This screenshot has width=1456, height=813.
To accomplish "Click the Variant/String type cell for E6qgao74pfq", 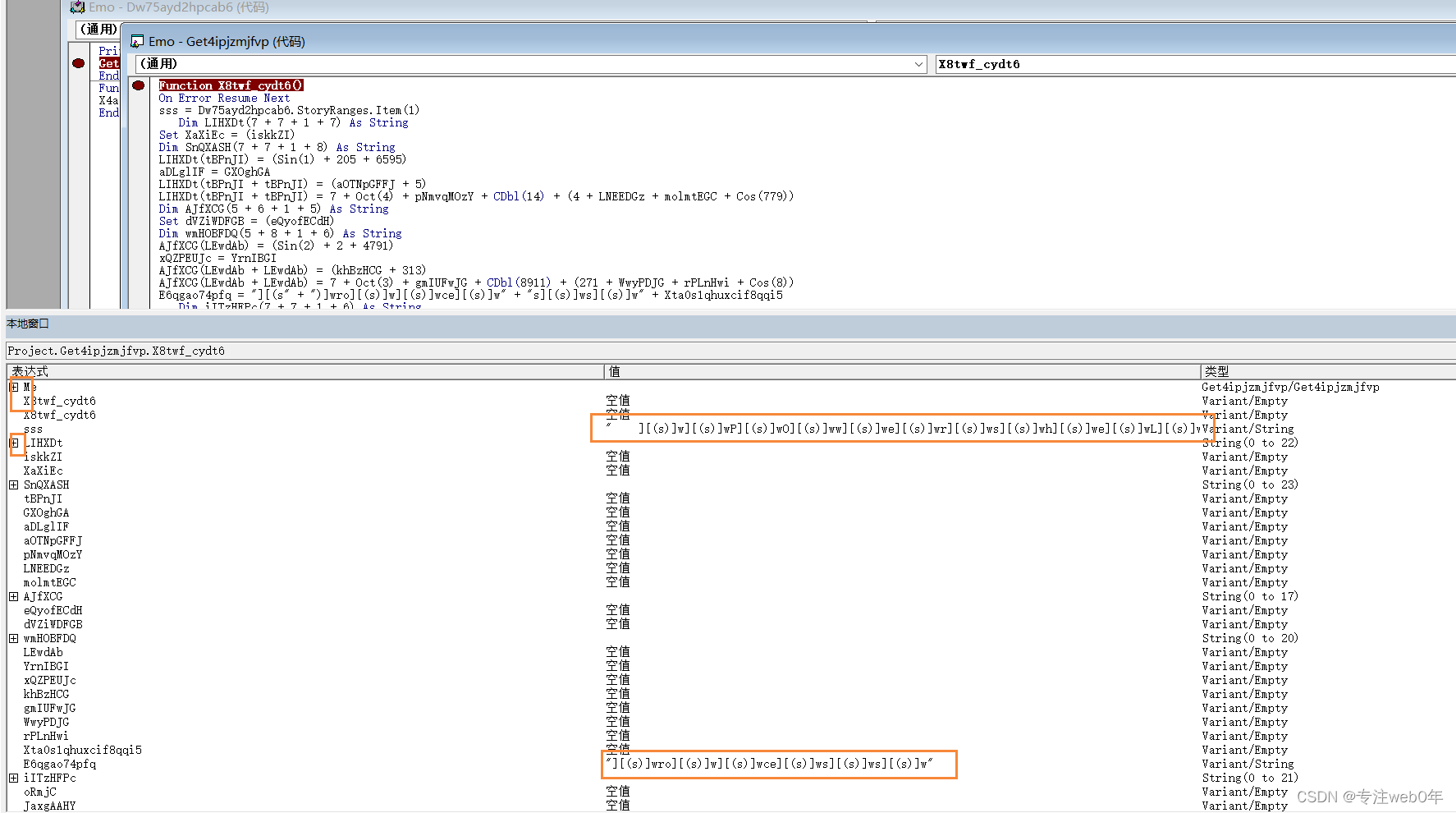I will pyautogui.click(x=1248, y=764).
